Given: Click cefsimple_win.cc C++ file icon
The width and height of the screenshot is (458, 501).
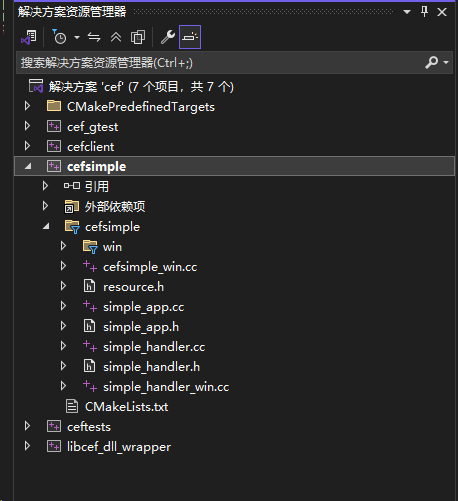Looking at the screenshot, I should 90,266.
